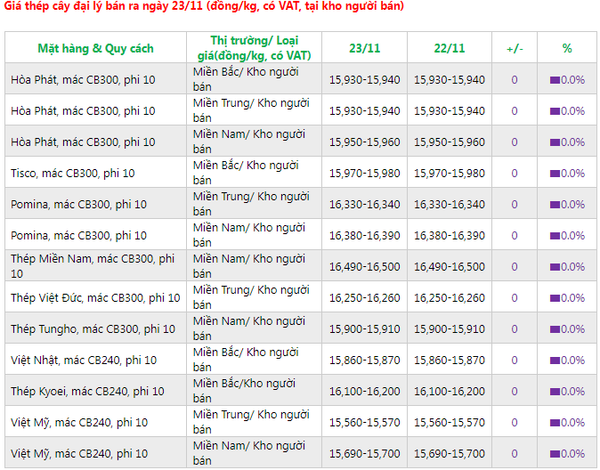Image resolution: width=600 pixels, height=470 pixels.
Task: Click 22/11 price 16,490-16,500 in Thép Miền Nam row
Action: (450, 267)
